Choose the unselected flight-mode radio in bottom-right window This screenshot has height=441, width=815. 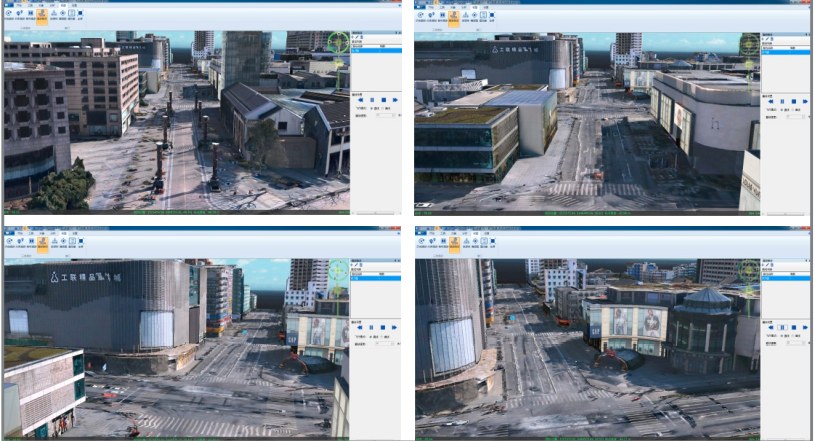point(792,335)
